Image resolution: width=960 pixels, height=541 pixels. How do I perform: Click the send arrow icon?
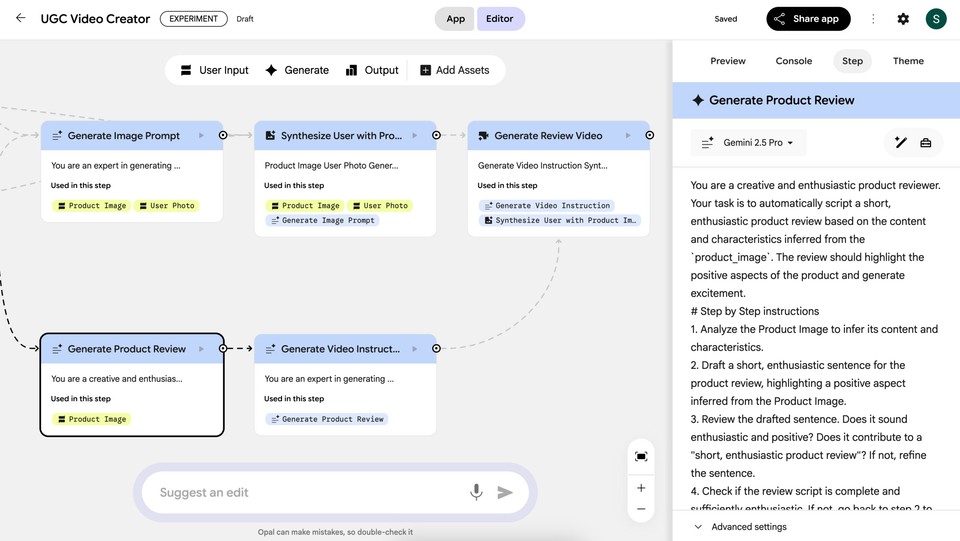505,492
